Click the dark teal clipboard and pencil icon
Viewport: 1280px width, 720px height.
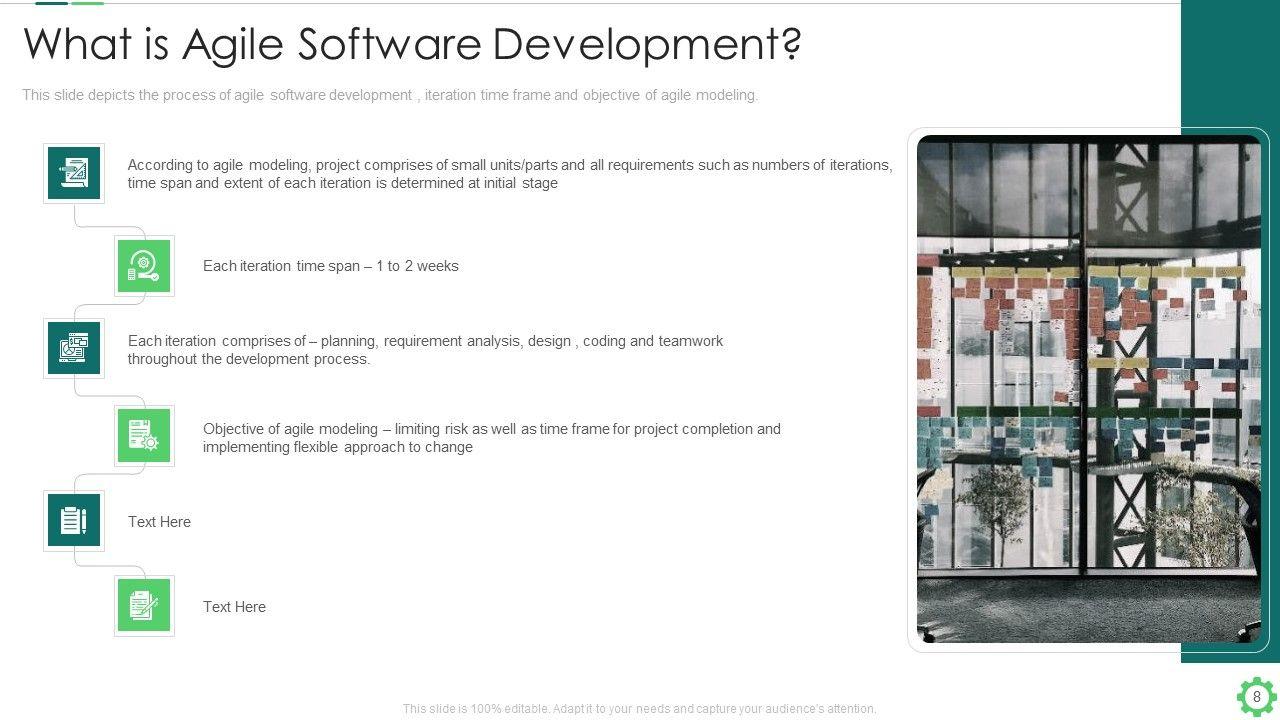(74, 521)
